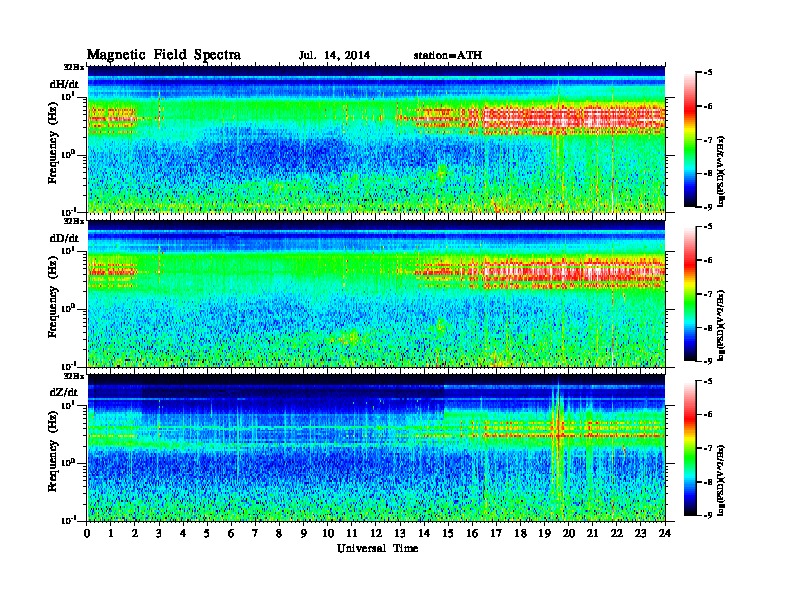Click hour tick label '6' on time axis

coord(231,533)
